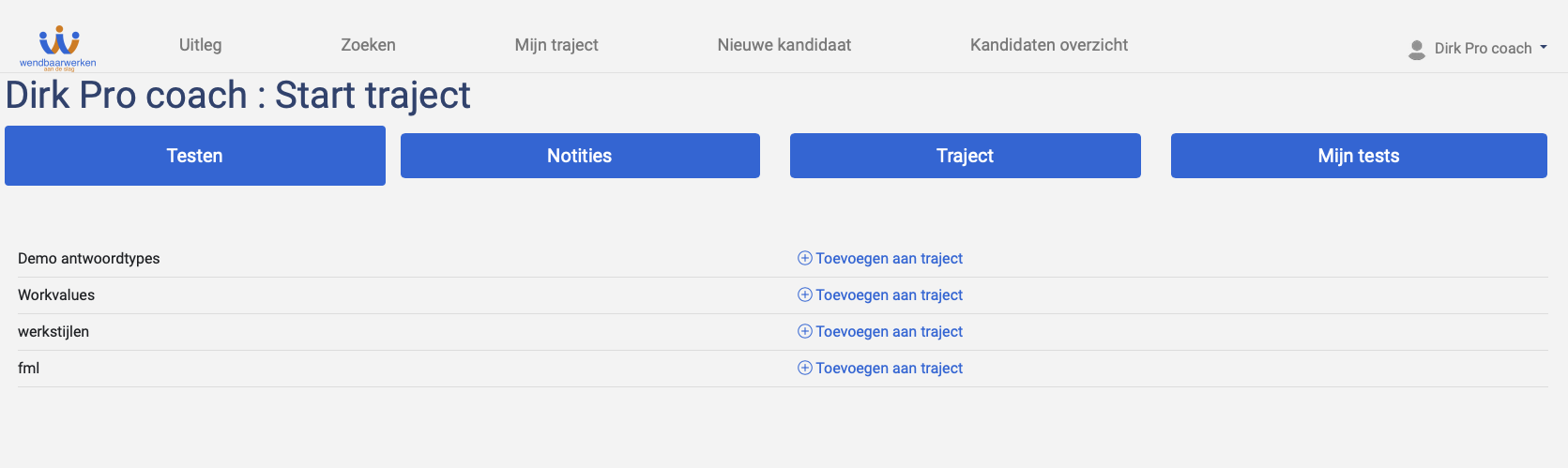Viewport: 1568px width, 468px height.
Task: Open Mijn traject in navigation bar
Action: tap(556, 45)
